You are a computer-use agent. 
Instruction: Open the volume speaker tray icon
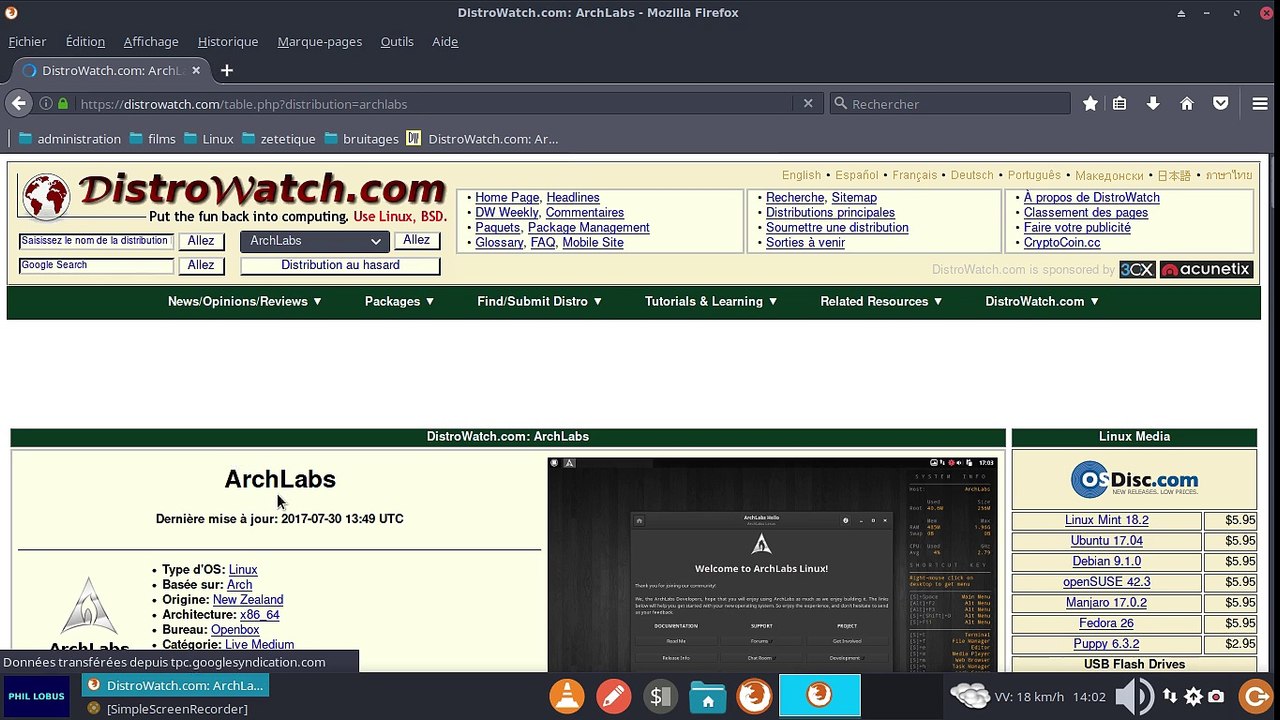(1135, 697)
